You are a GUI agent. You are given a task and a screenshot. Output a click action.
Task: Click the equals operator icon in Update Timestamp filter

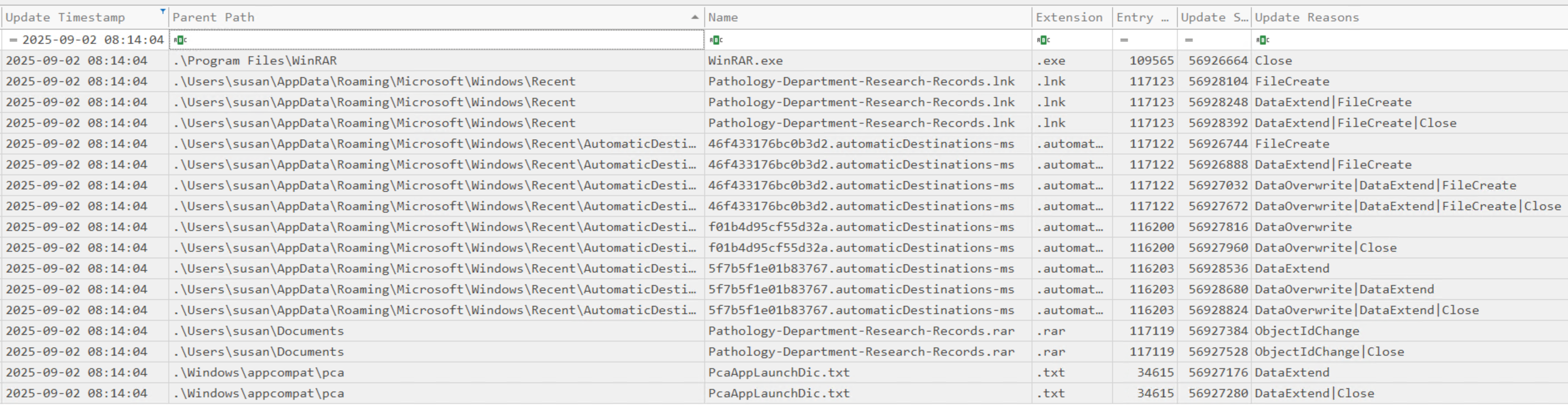click(13, 40)
